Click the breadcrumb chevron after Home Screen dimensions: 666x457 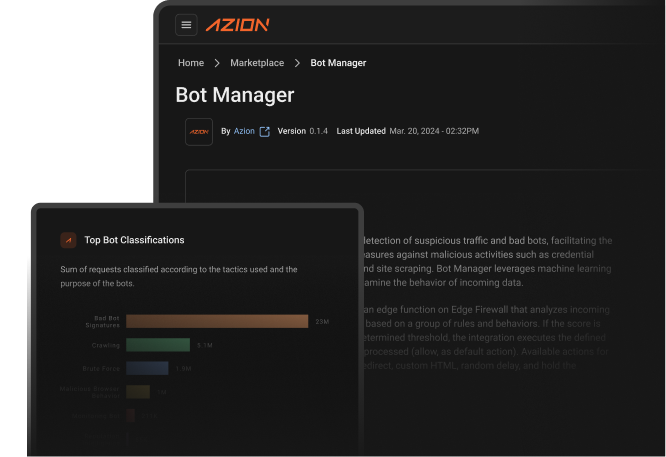tap(217, 63)
